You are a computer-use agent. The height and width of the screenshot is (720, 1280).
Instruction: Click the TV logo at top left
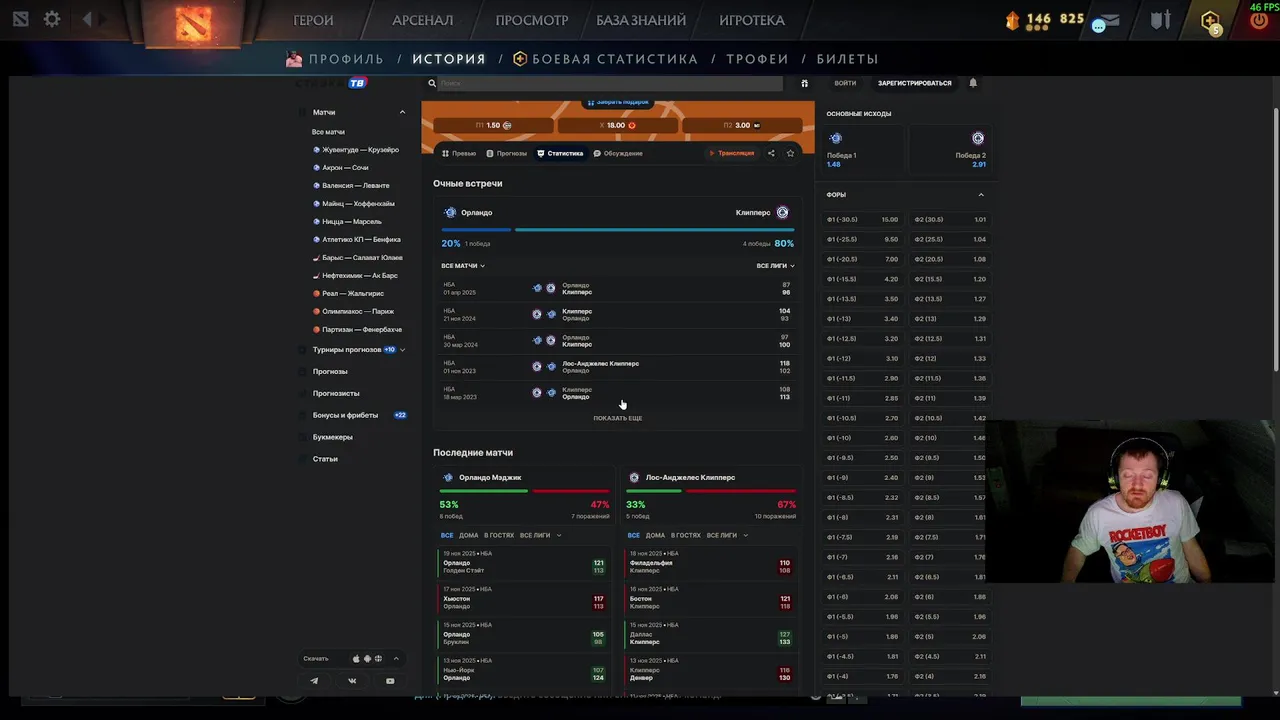coord(357,83)
